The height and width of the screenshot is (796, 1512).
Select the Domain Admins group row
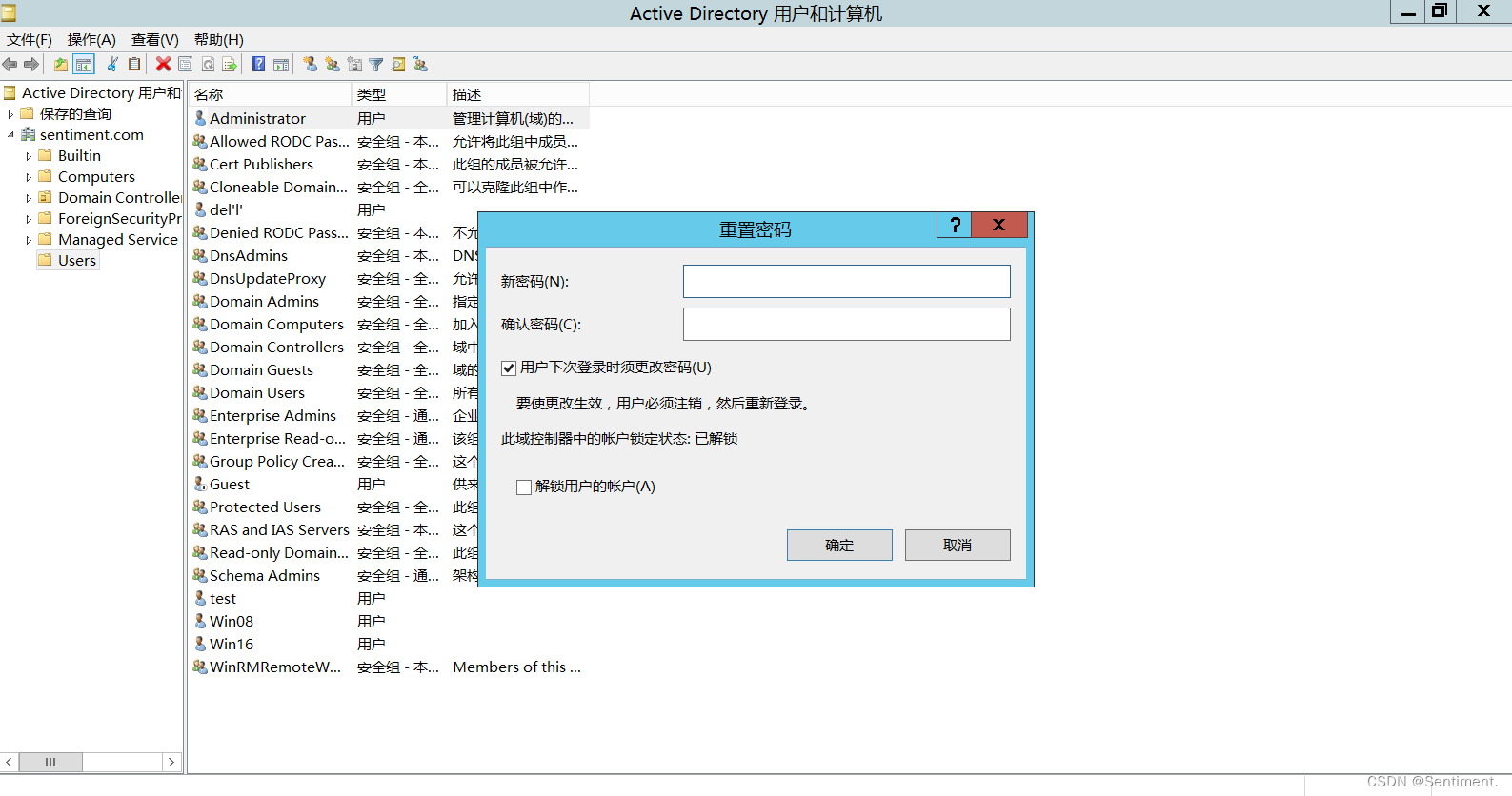pos(333,301)
